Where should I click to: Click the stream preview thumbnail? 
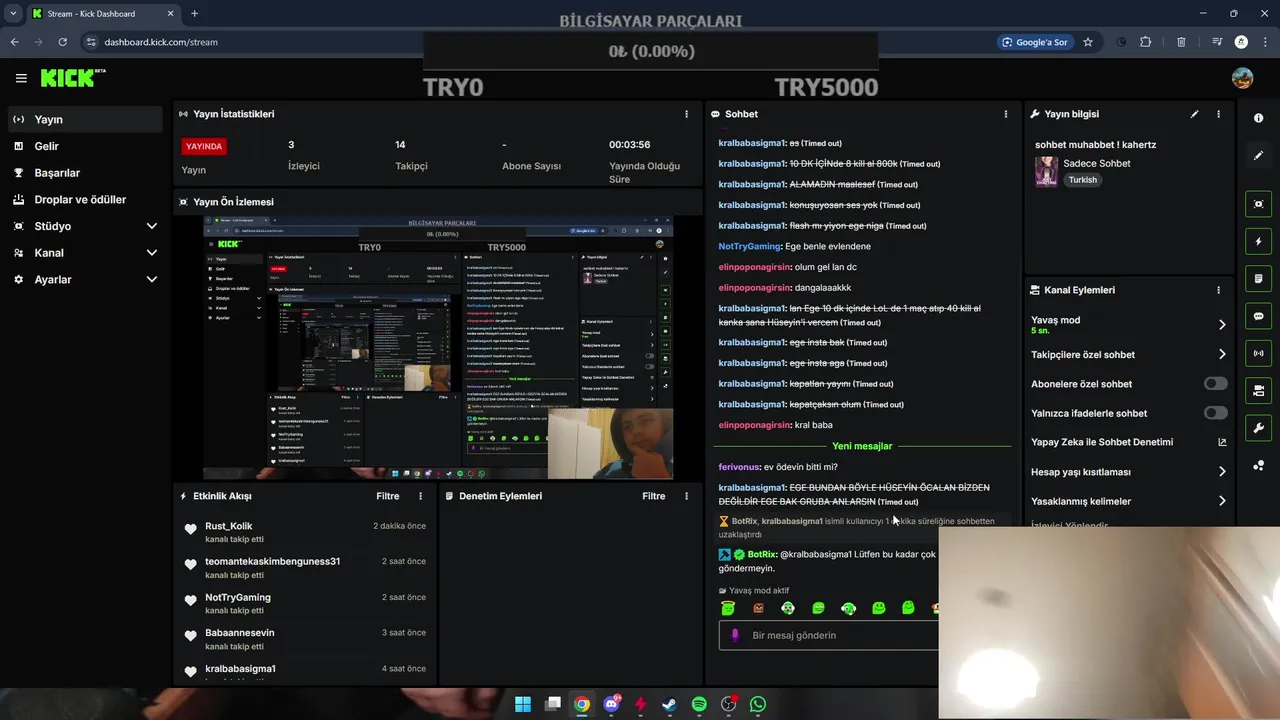pyautogui.click(x=438, y=347)
